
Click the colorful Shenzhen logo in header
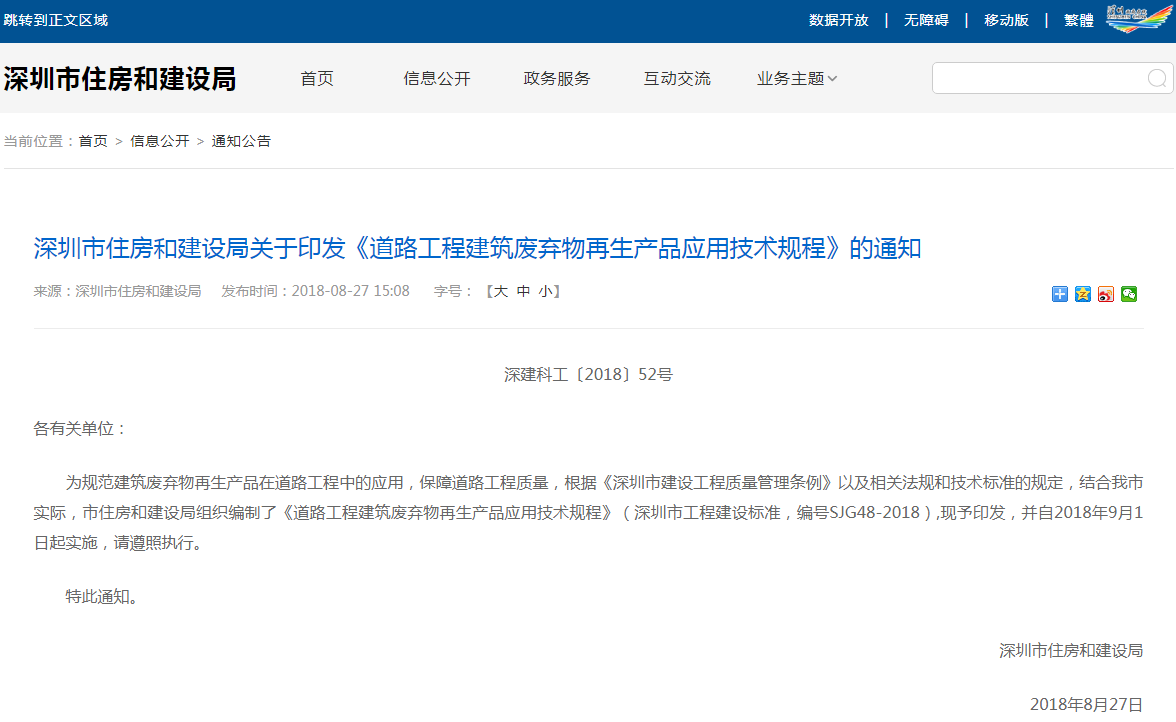click(1138, 19)
